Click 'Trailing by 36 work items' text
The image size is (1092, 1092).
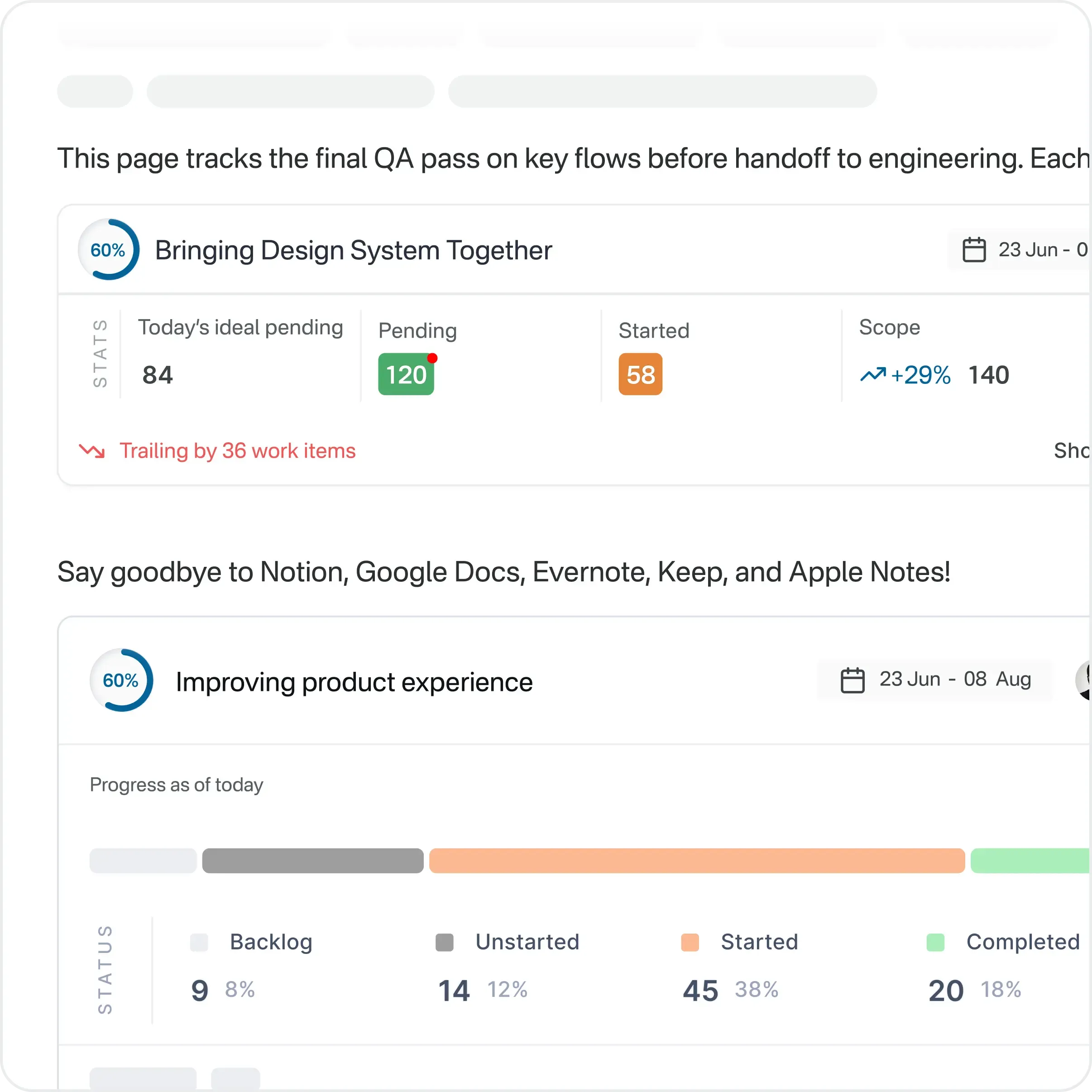[x=237, y=451]
